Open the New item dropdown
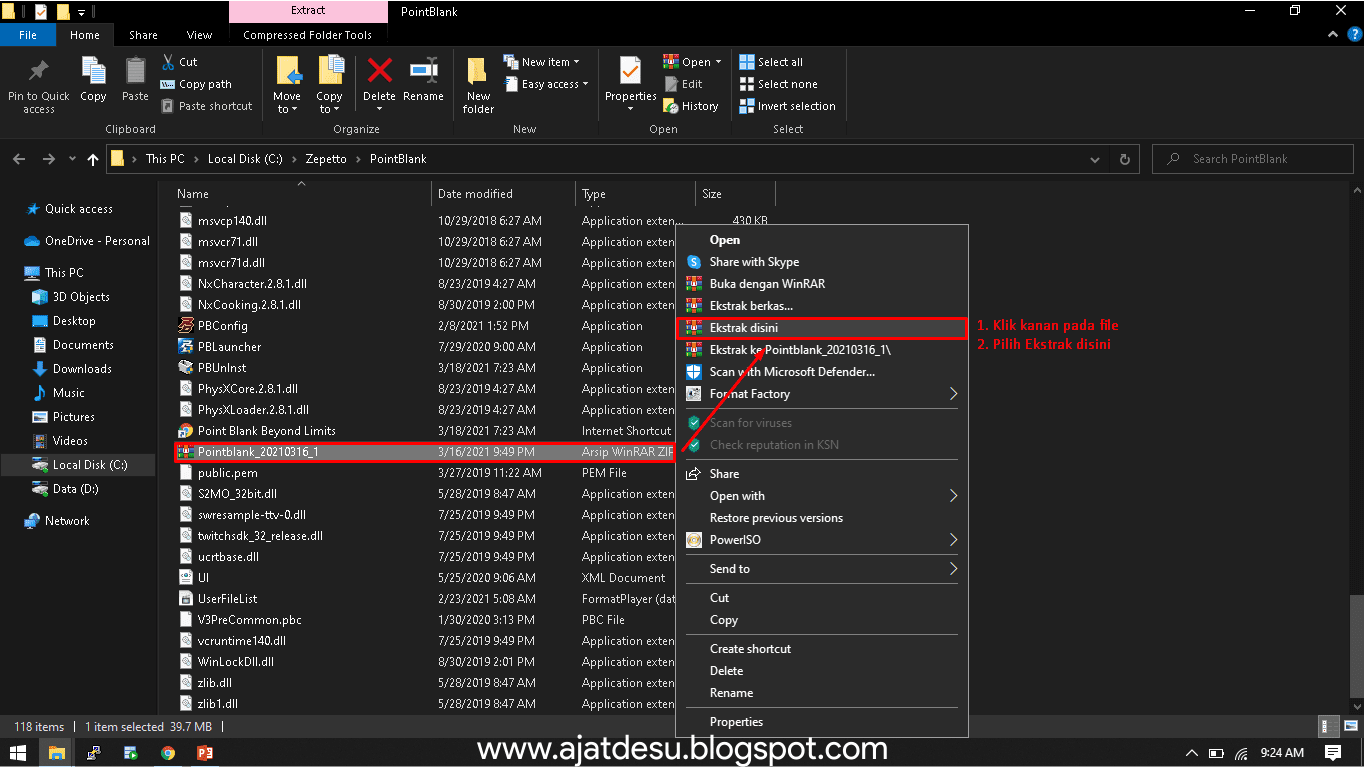 point(541,62)
